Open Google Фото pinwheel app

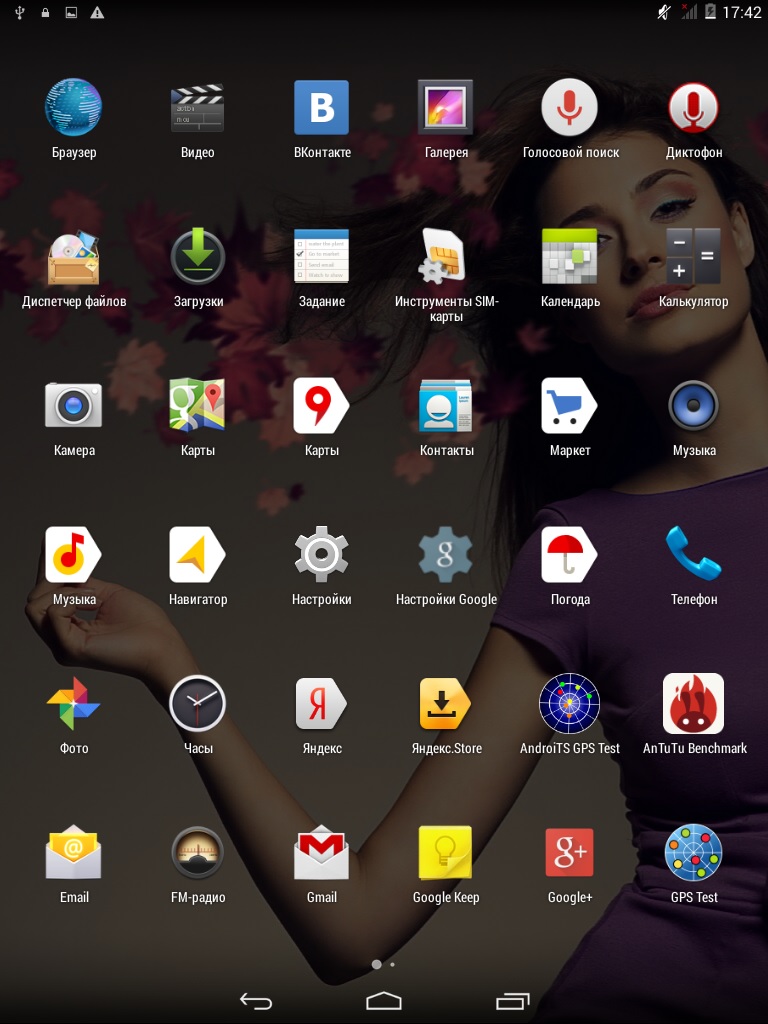click(x=73, y=703)
